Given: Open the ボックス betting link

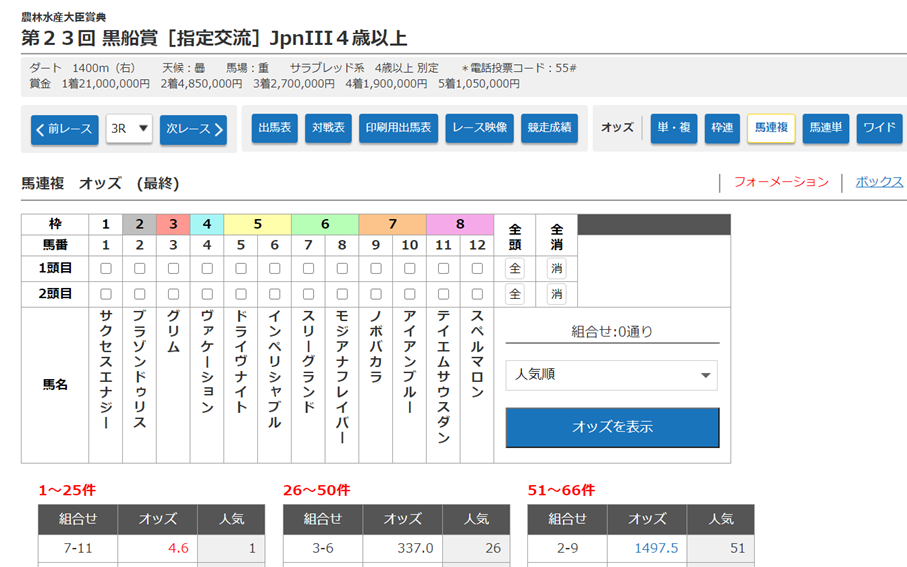Looking at the screenshot, I should pos(879,182).
